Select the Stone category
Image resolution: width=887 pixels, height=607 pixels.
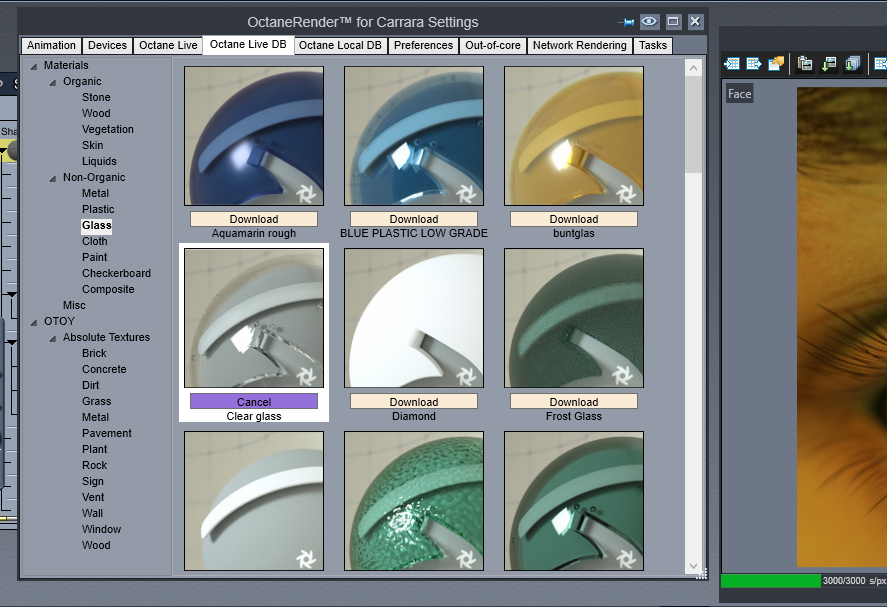point(96,97)
